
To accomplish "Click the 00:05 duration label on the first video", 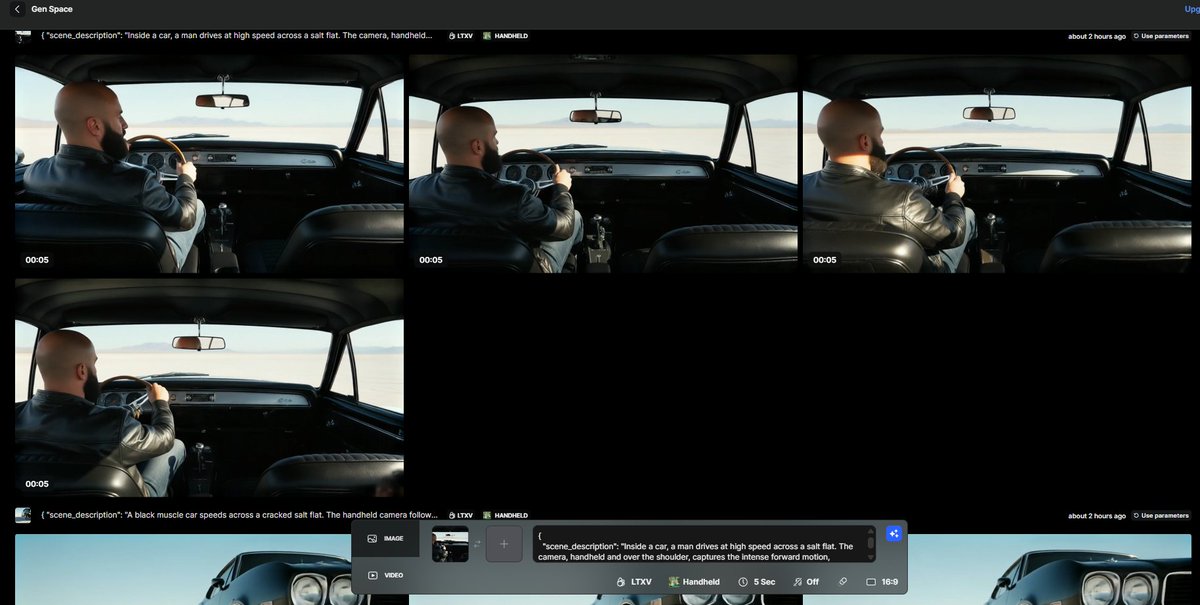I will point(37,260).
